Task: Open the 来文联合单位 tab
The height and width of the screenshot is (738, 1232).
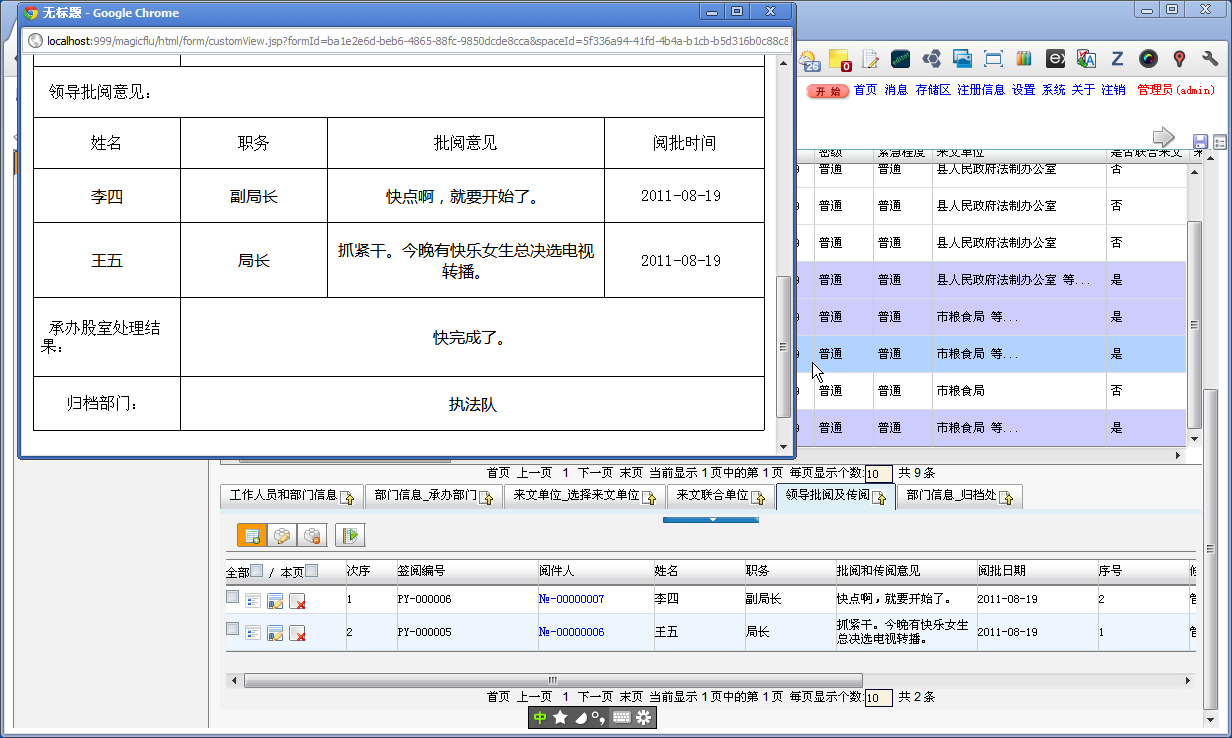Action: (x=722, y=496)
